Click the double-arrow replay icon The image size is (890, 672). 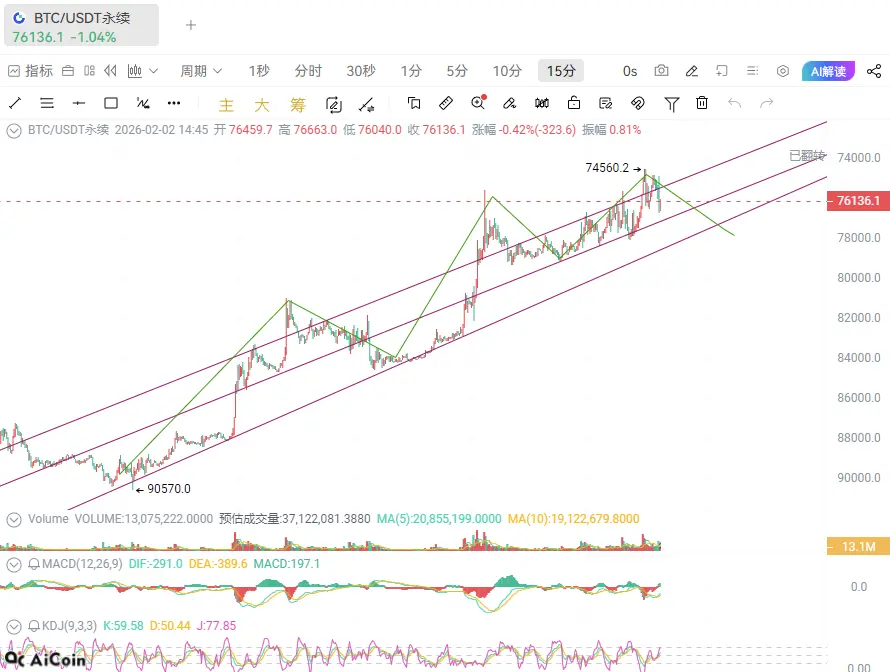[x=111, y=71]
